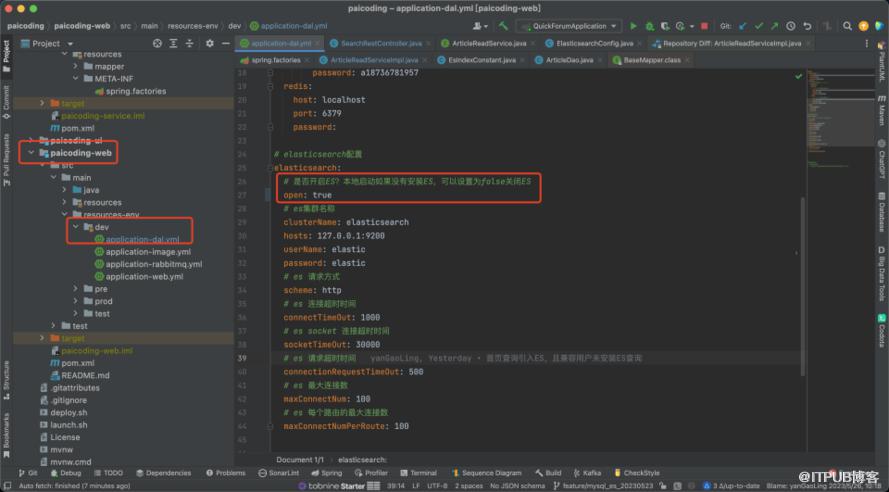Open the Database side panel

point(882,211)
